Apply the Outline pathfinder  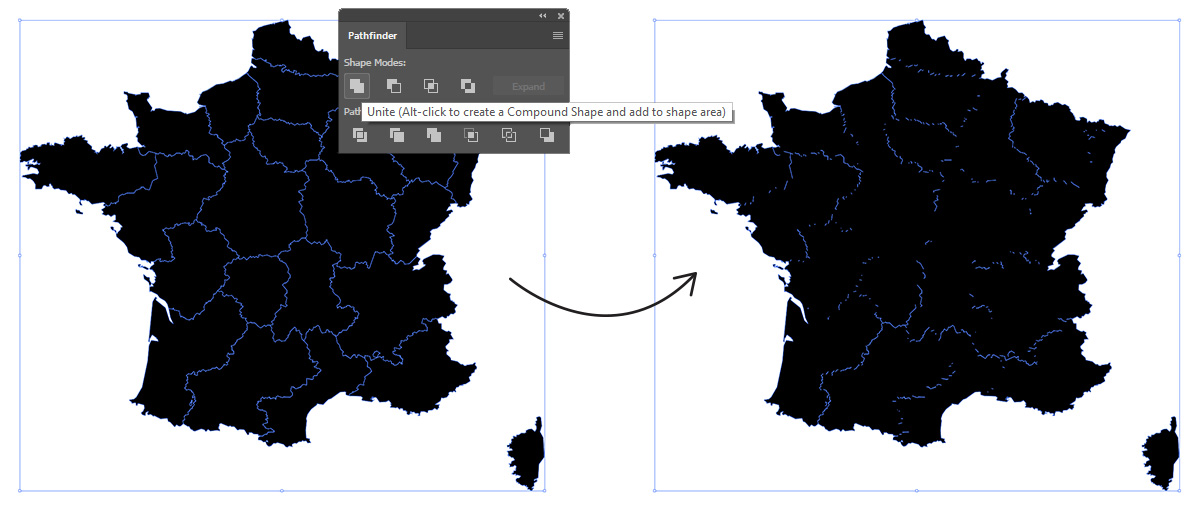pyautogui.click(x=509, y=135)
